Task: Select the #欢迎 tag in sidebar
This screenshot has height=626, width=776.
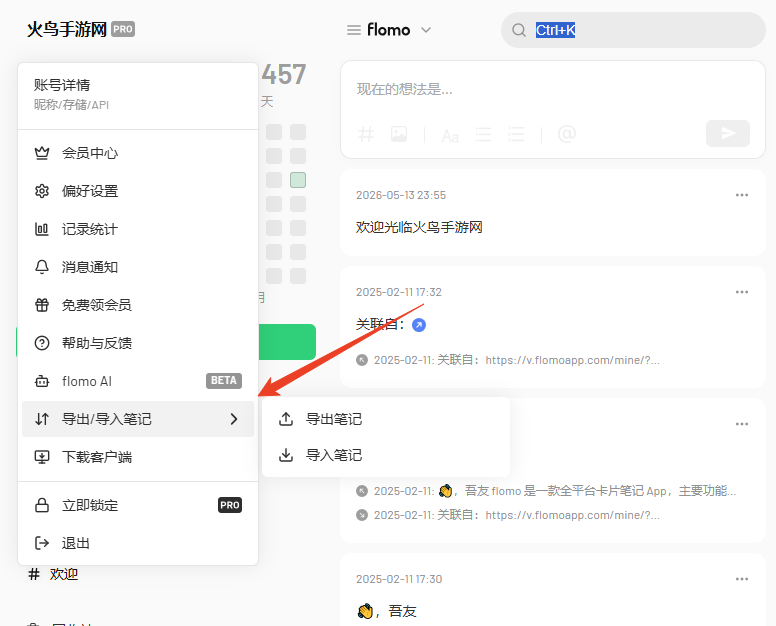Action: coord(53,574)
